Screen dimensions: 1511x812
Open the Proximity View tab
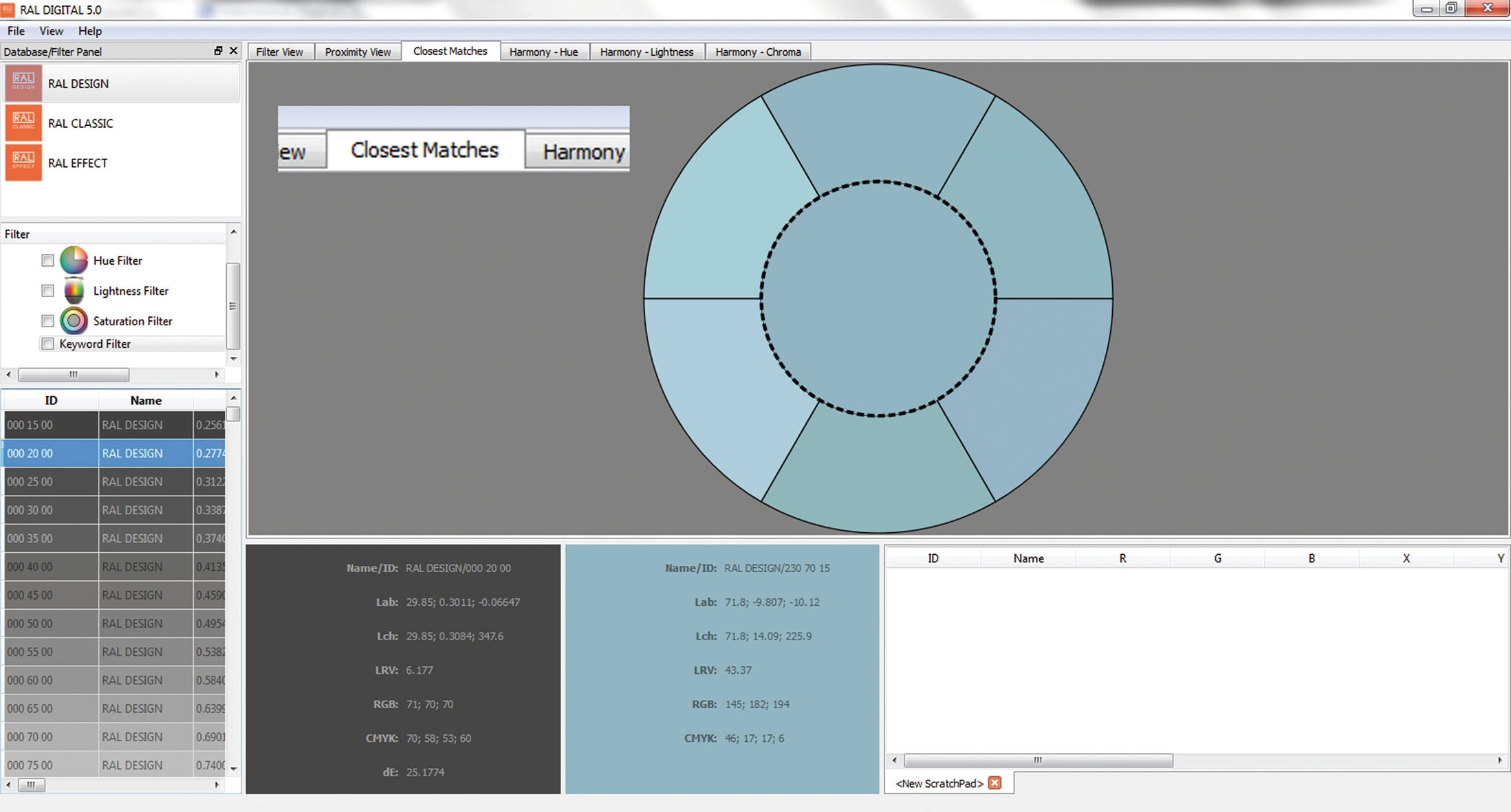(358, 52)
